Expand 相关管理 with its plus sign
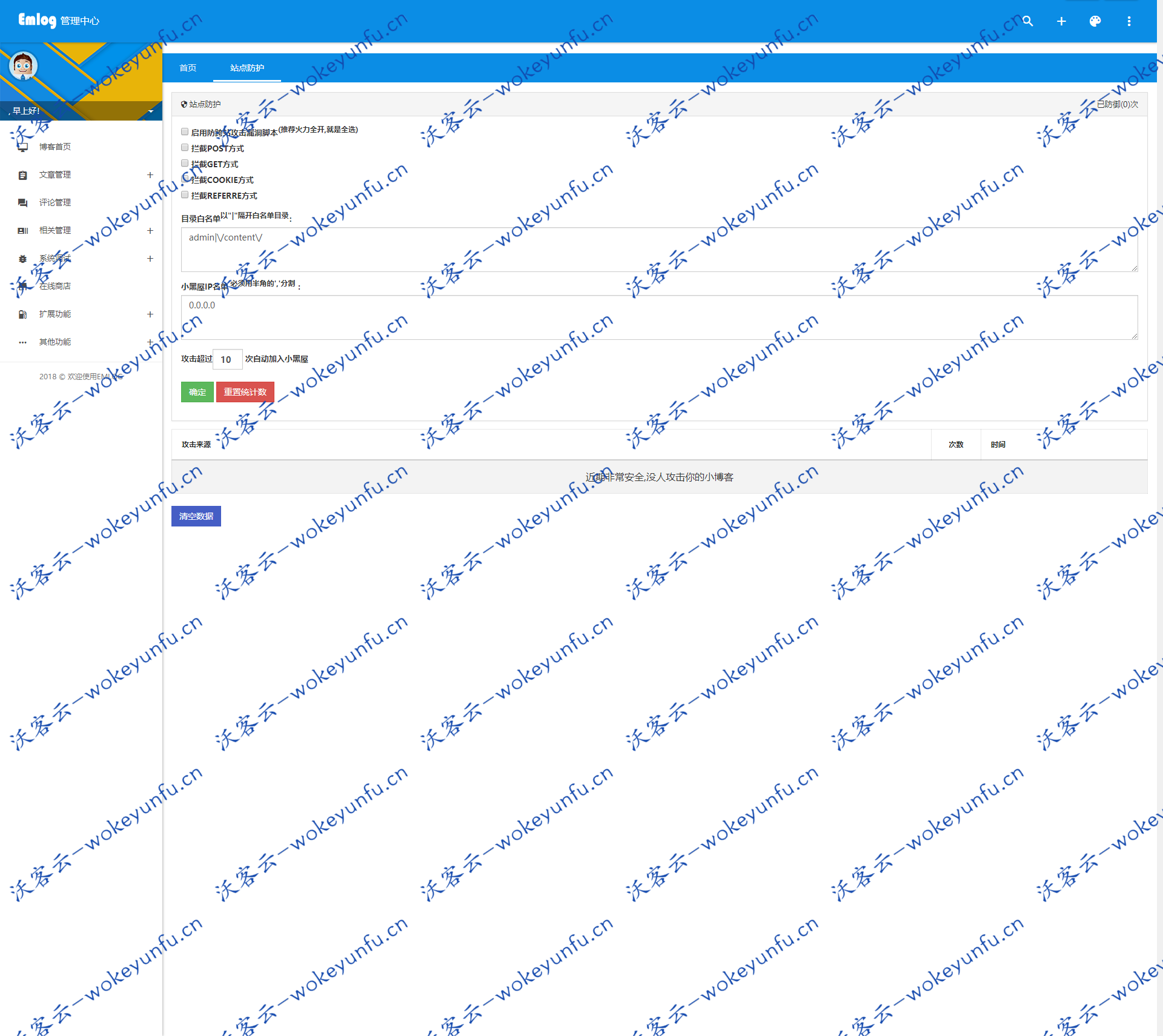This screenshot has height=1036, width=1163. coord(150,230)
